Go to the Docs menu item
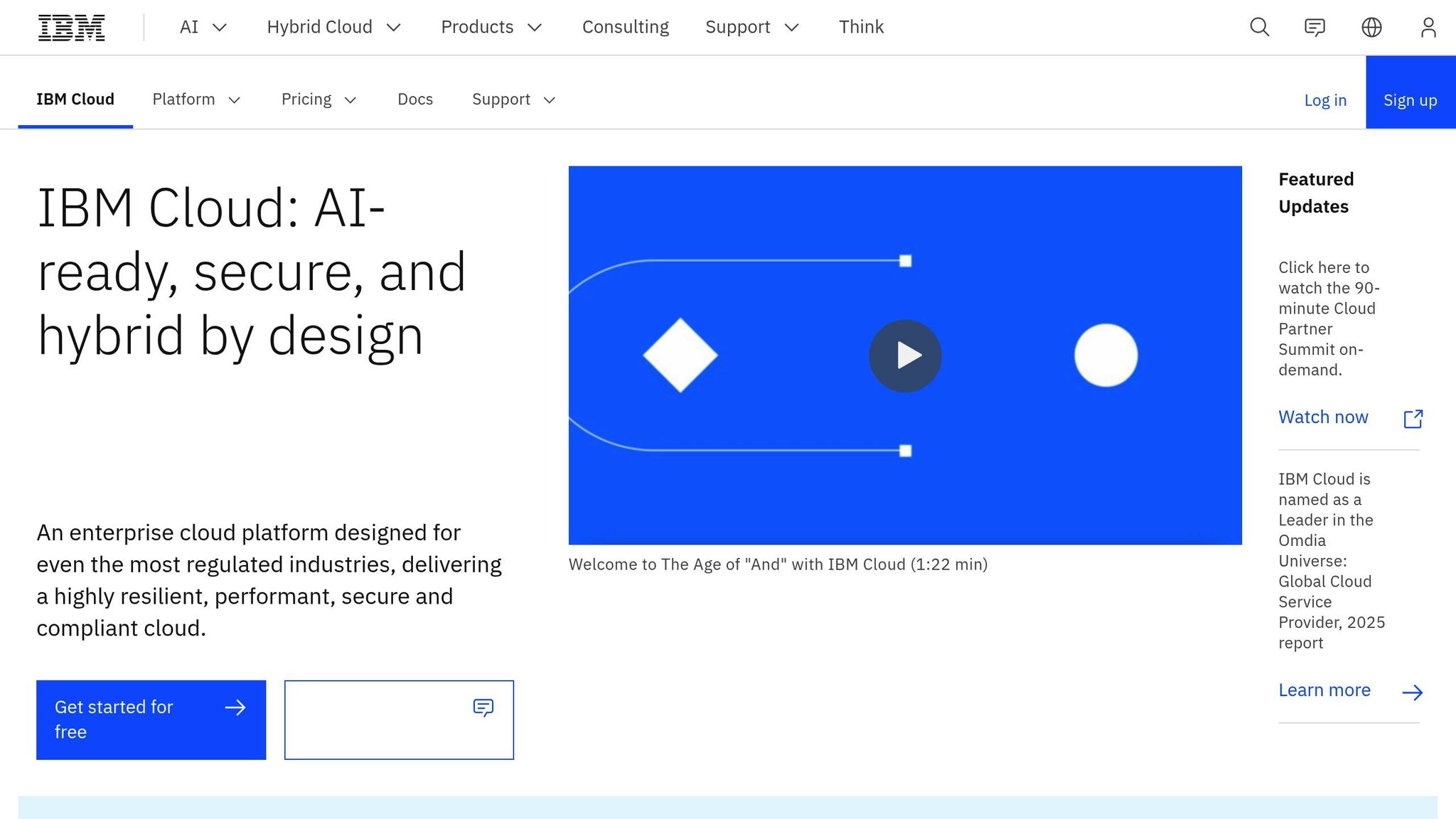Viewport: 1456px width, 819px height. [x=415, y=100]
